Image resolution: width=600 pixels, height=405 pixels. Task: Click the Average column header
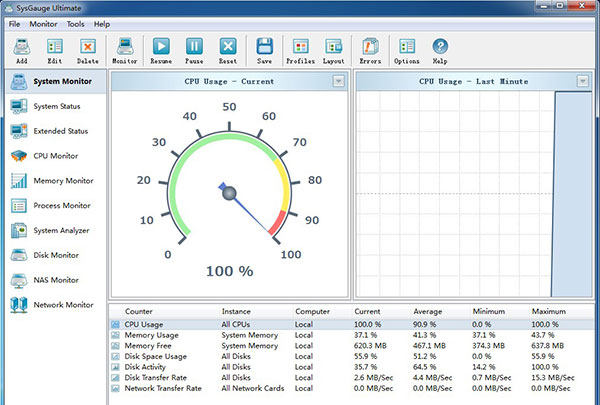click(428, 311)
